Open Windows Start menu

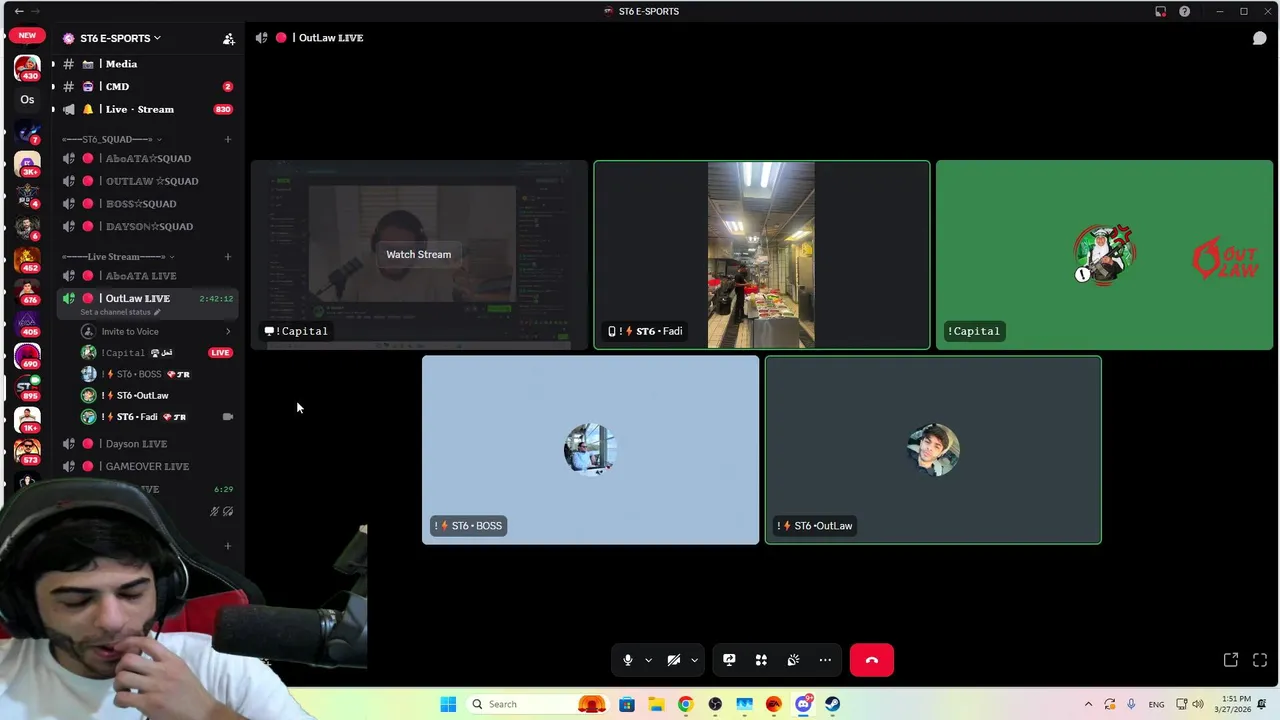point(448,704)
